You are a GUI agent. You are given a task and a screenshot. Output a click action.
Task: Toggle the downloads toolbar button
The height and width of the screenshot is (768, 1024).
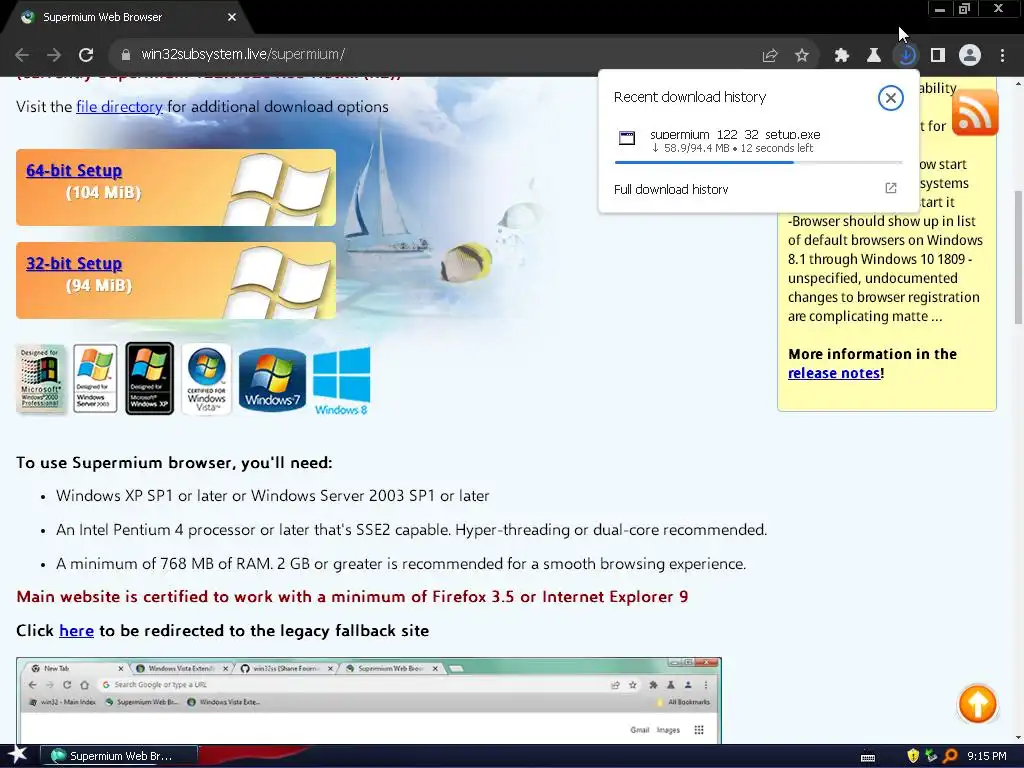click(906, 56)
